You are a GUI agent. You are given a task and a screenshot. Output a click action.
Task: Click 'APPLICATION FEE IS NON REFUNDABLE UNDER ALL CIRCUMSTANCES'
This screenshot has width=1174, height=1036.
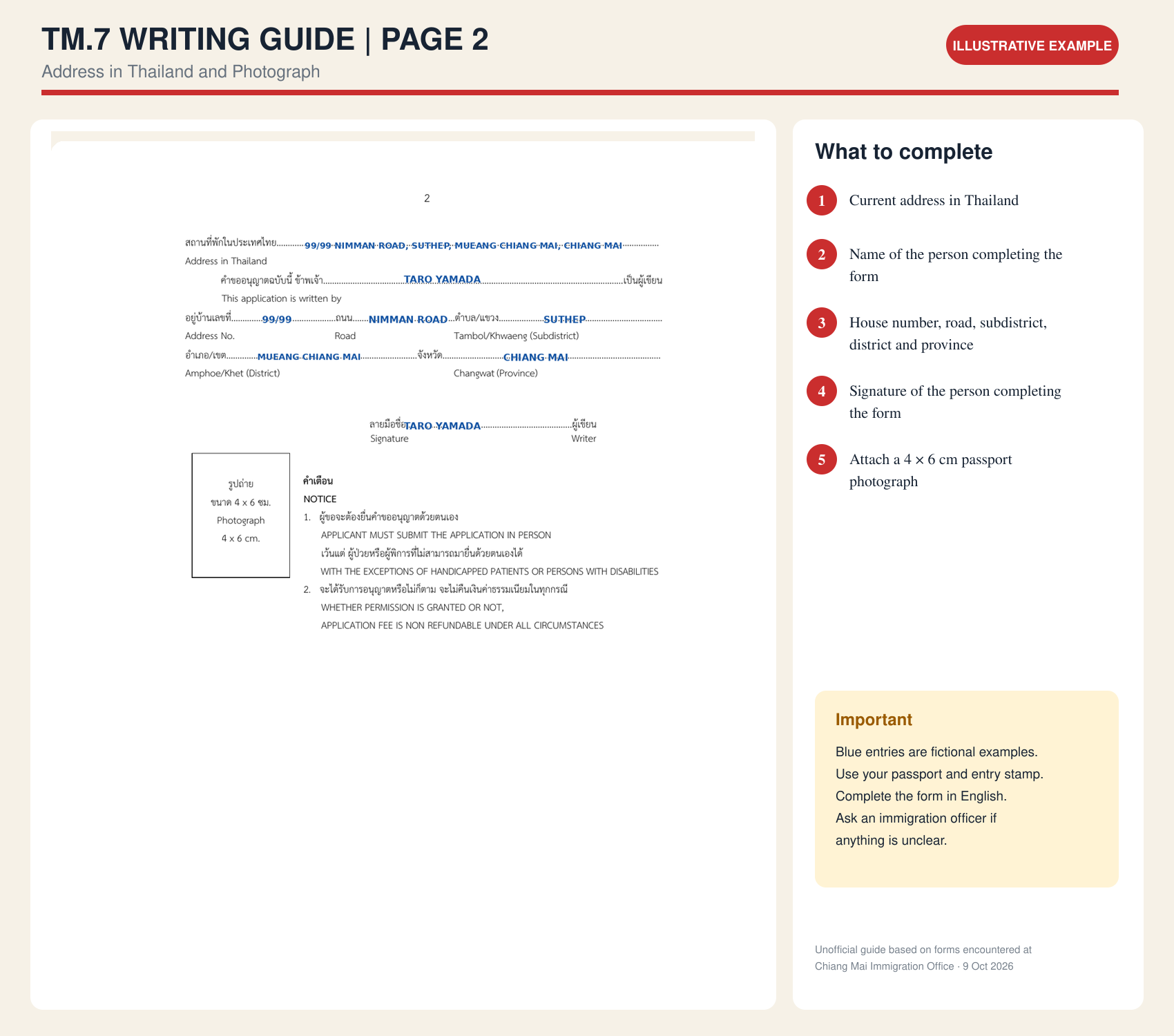462,626
